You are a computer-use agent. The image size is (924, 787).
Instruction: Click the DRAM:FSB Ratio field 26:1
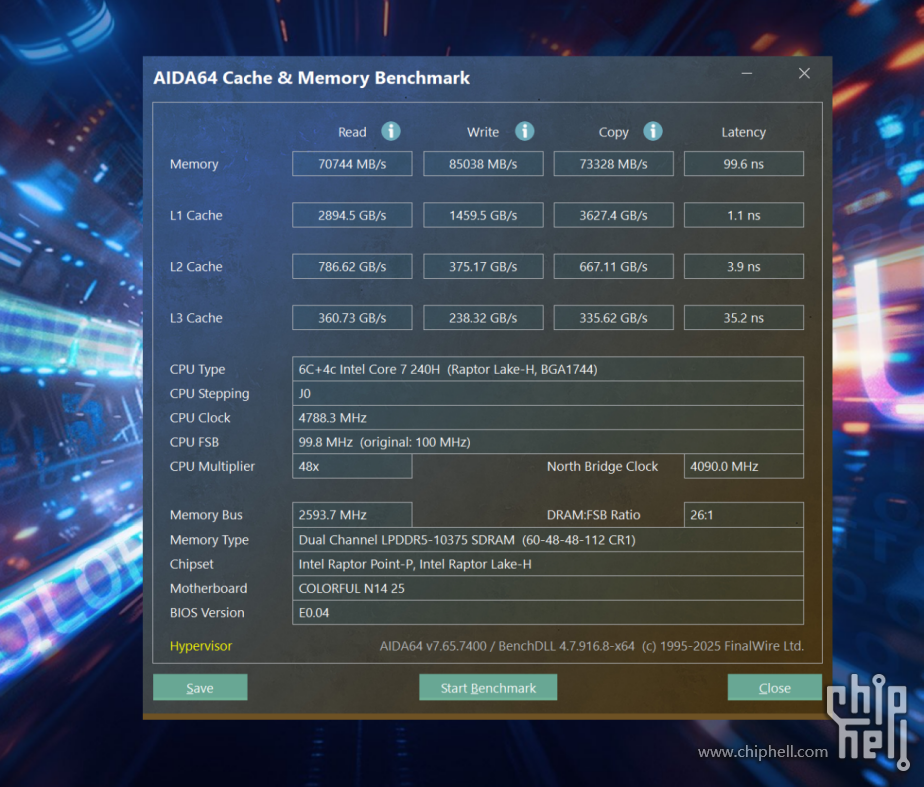coord(743,515)
